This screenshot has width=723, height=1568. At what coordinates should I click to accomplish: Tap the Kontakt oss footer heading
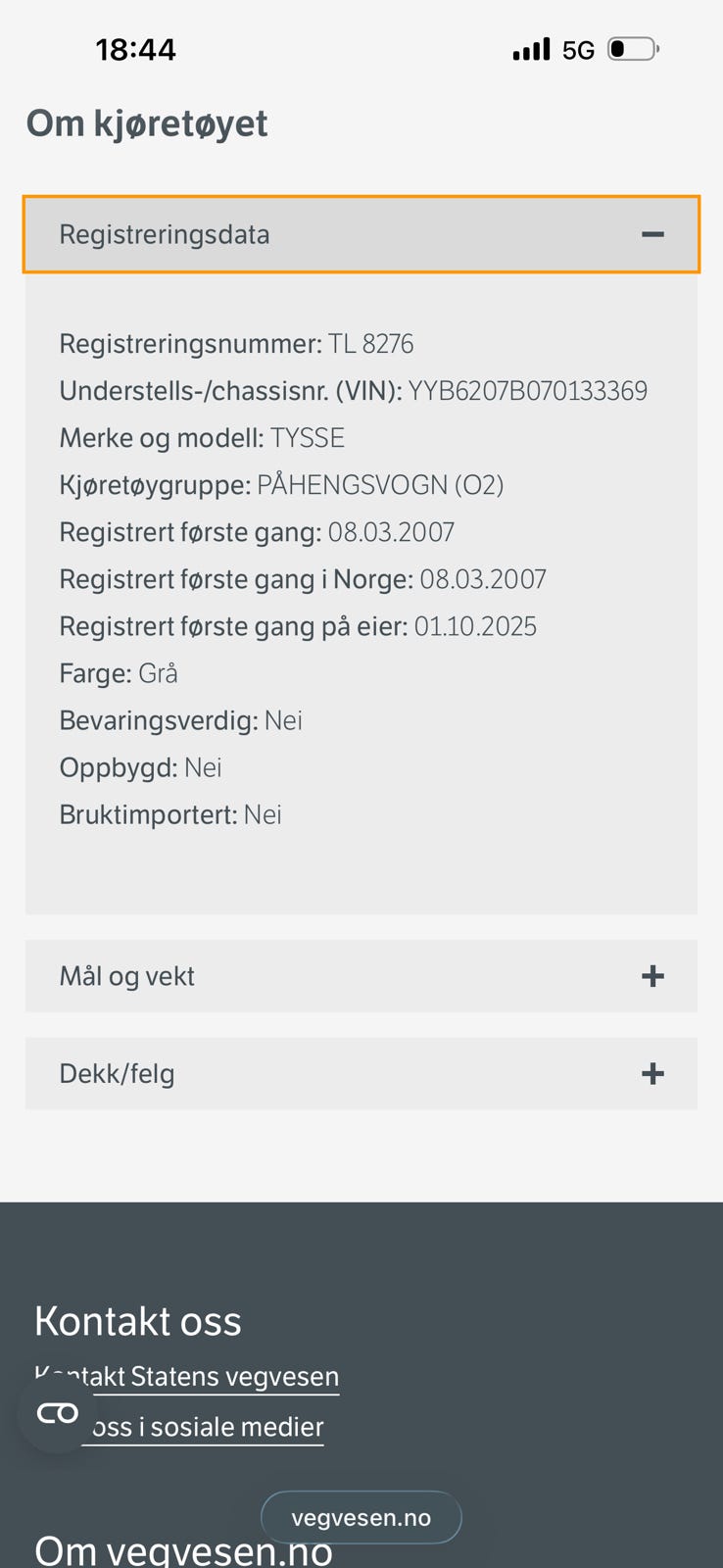tap(138, 1321)
